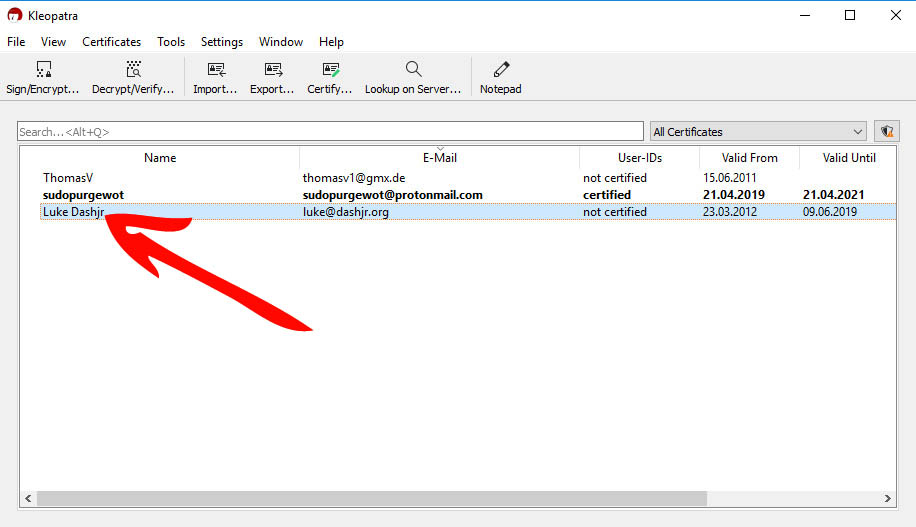Open the File menu

point(16,42)
